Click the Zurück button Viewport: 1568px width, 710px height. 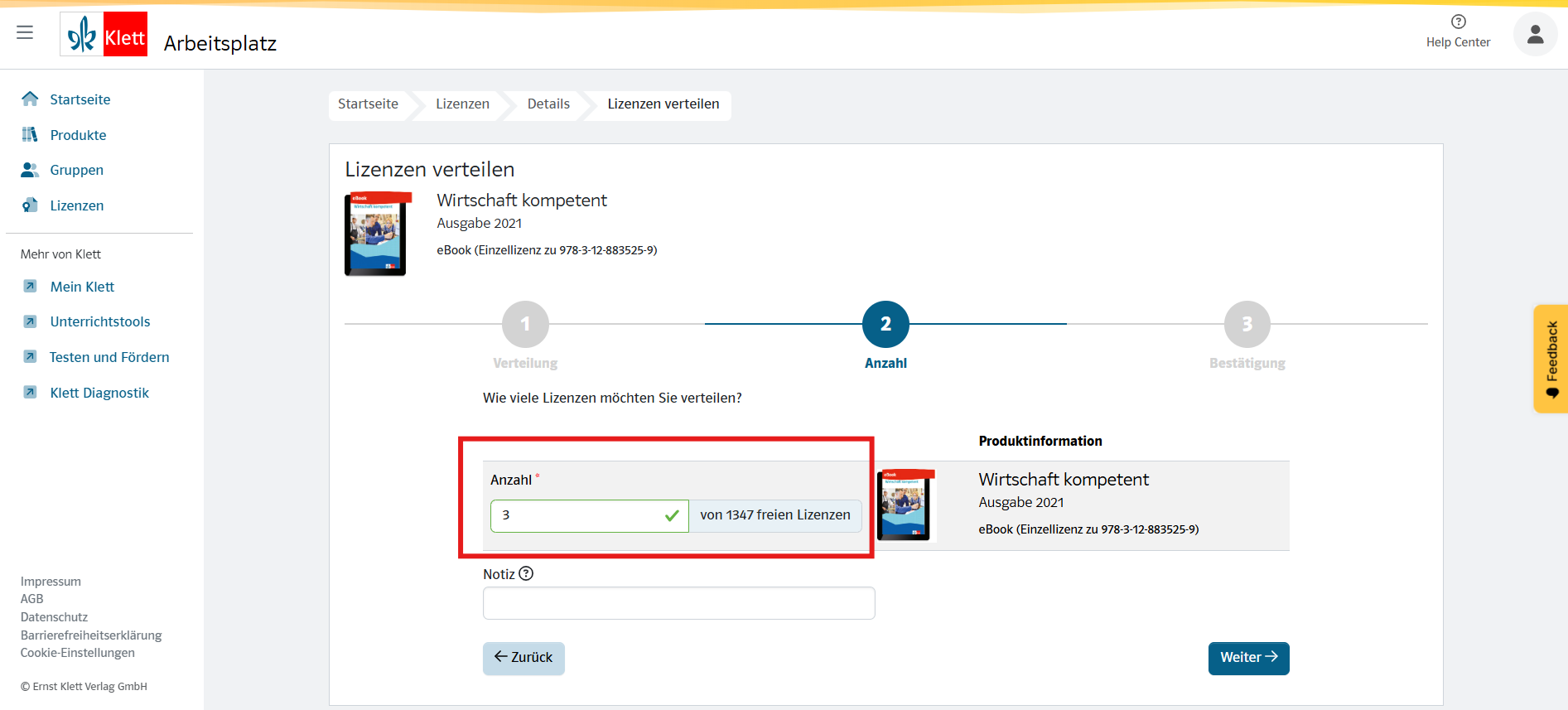pos(523,658)
